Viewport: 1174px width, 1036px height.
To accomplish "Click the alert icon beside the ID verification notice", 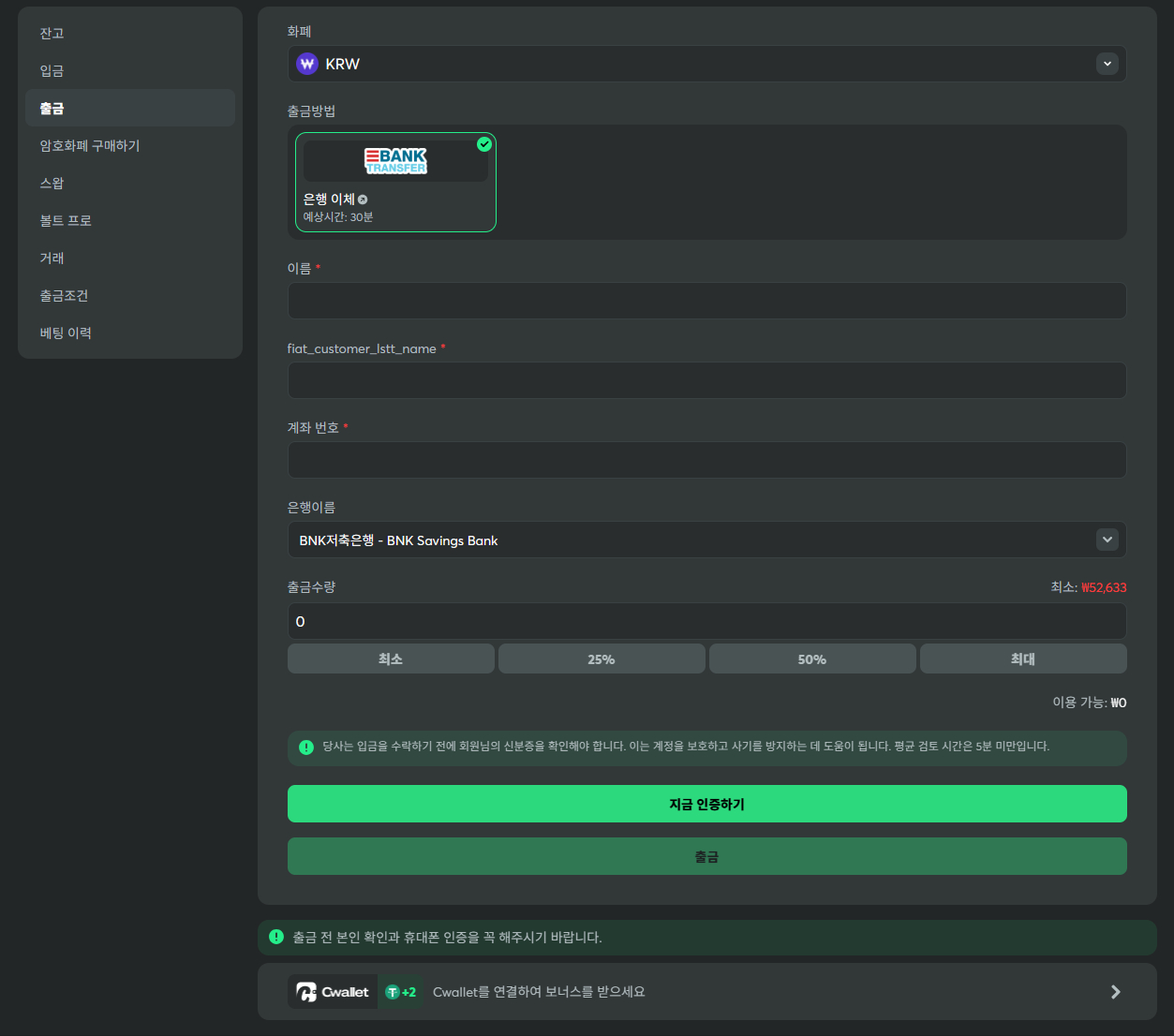I will (x=306, y=747).
